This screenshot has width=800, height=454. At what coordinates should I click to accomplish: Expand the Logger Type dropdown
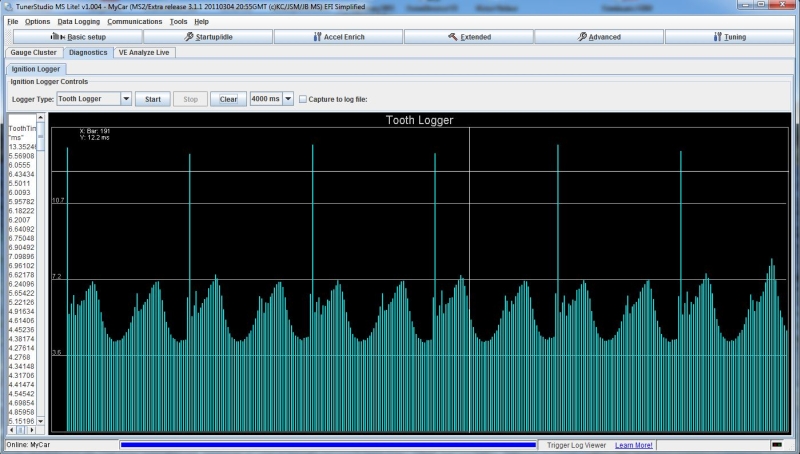126,99
